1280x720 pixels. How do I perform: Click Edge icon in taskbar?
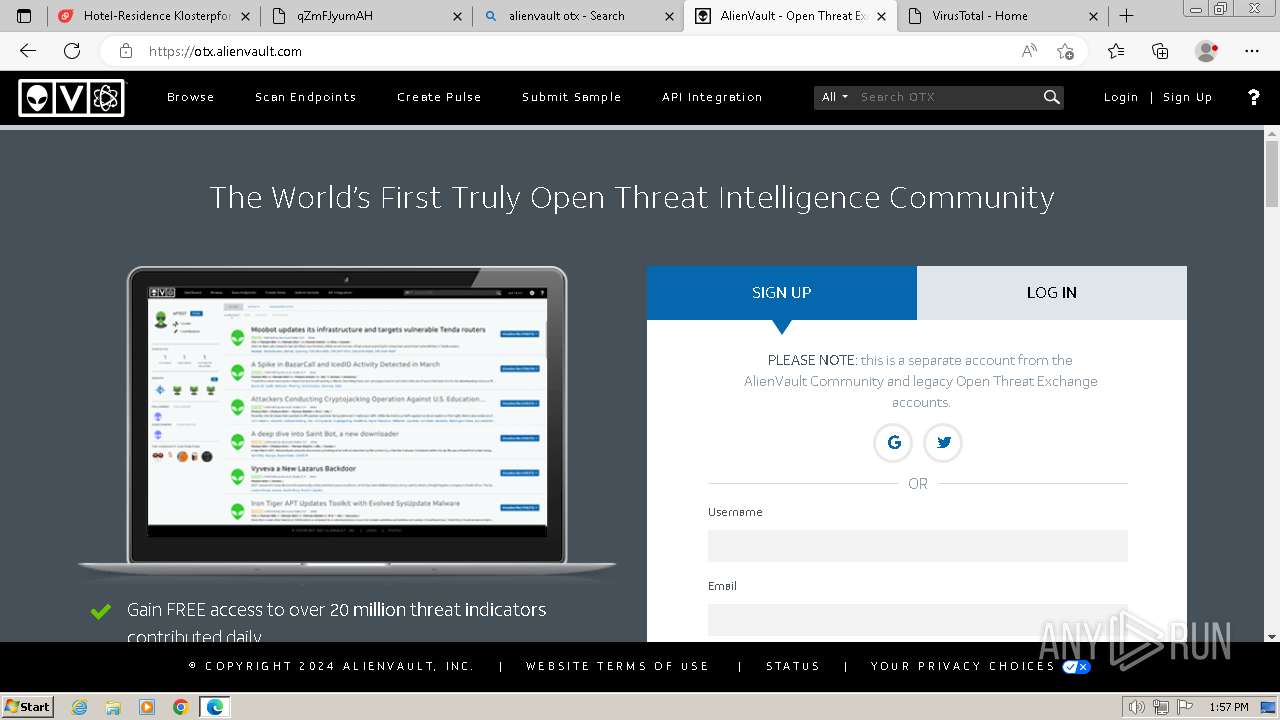pyautogui.click(x=214, y=707)
